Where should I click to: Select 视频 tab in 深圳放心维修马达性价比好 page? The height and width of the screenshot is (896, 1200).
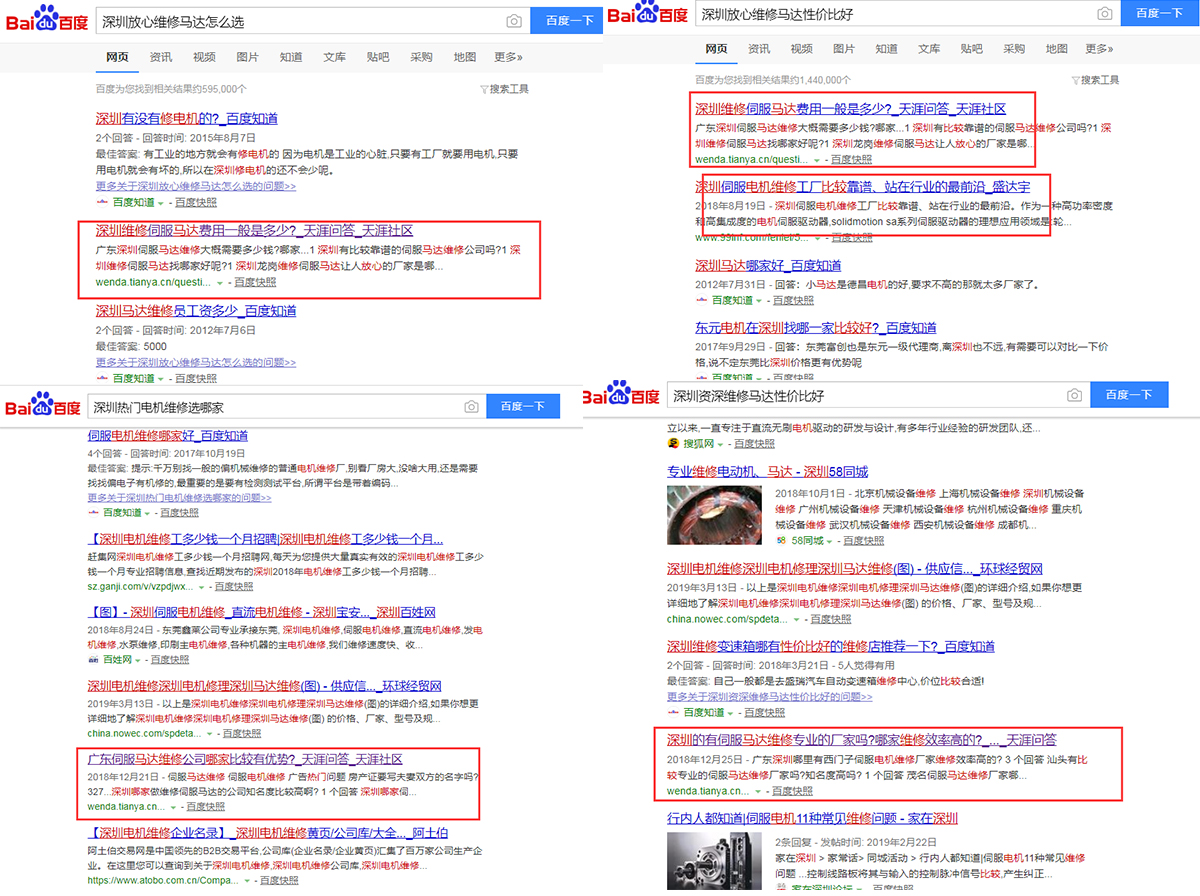click(x=801, y=49)
